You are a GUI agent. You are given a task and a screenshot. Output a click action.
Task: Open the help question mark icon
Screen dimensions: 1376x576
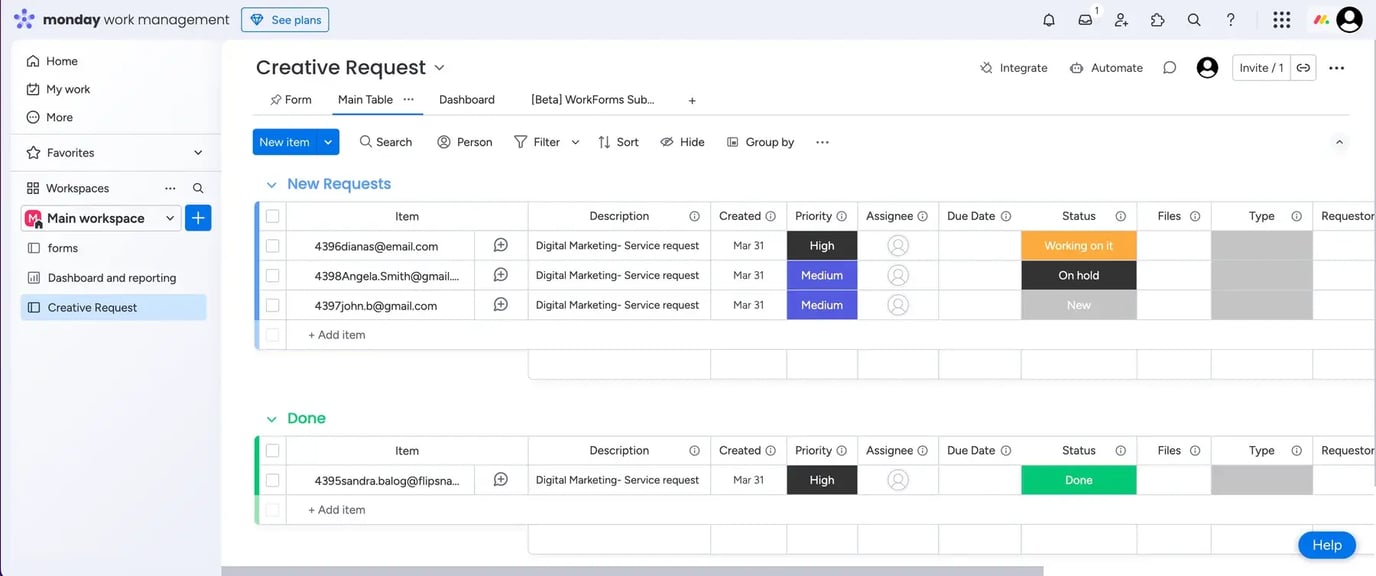coord(1231,20)
